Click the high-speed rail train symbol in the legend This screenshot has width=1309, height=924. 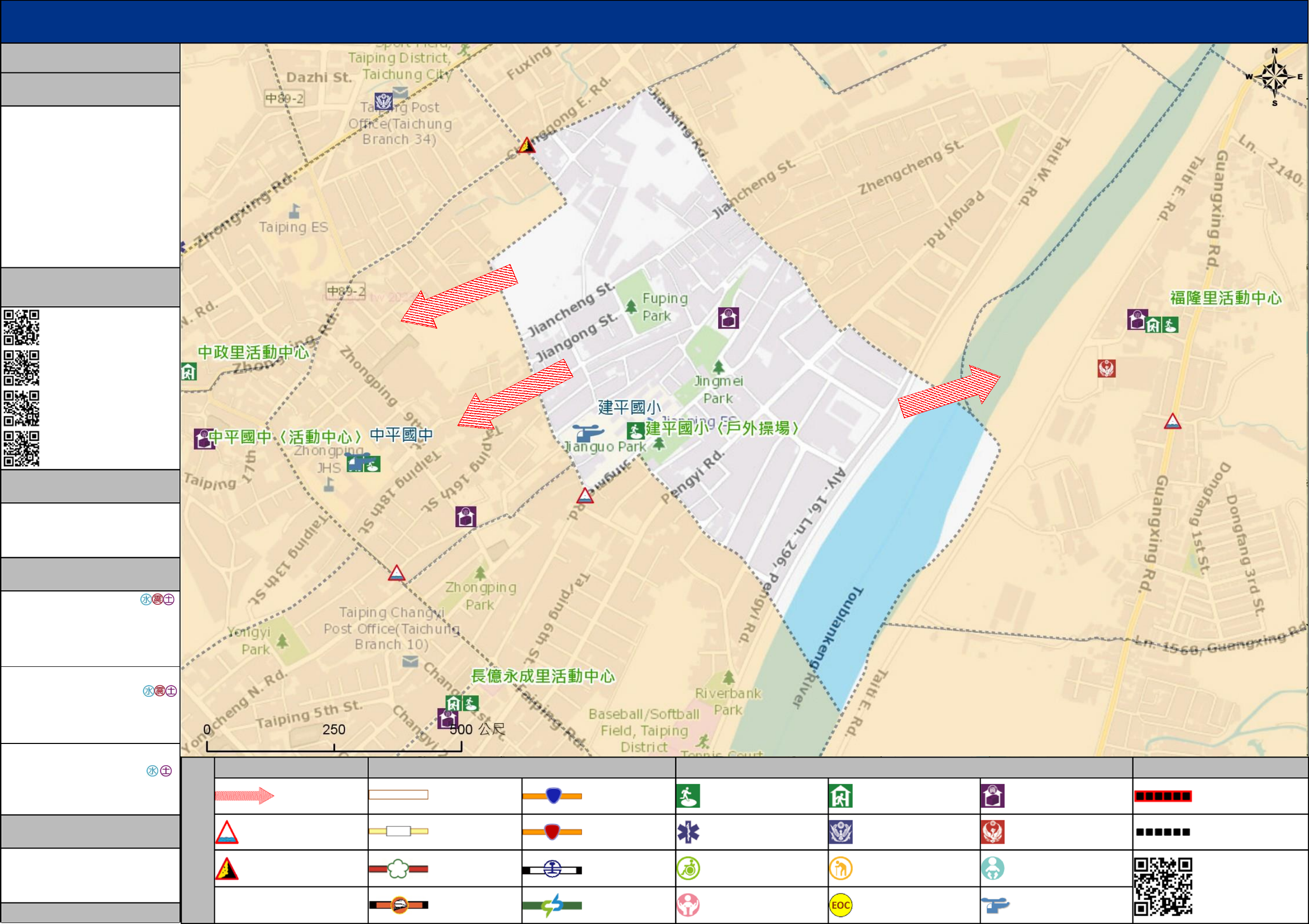398,905
